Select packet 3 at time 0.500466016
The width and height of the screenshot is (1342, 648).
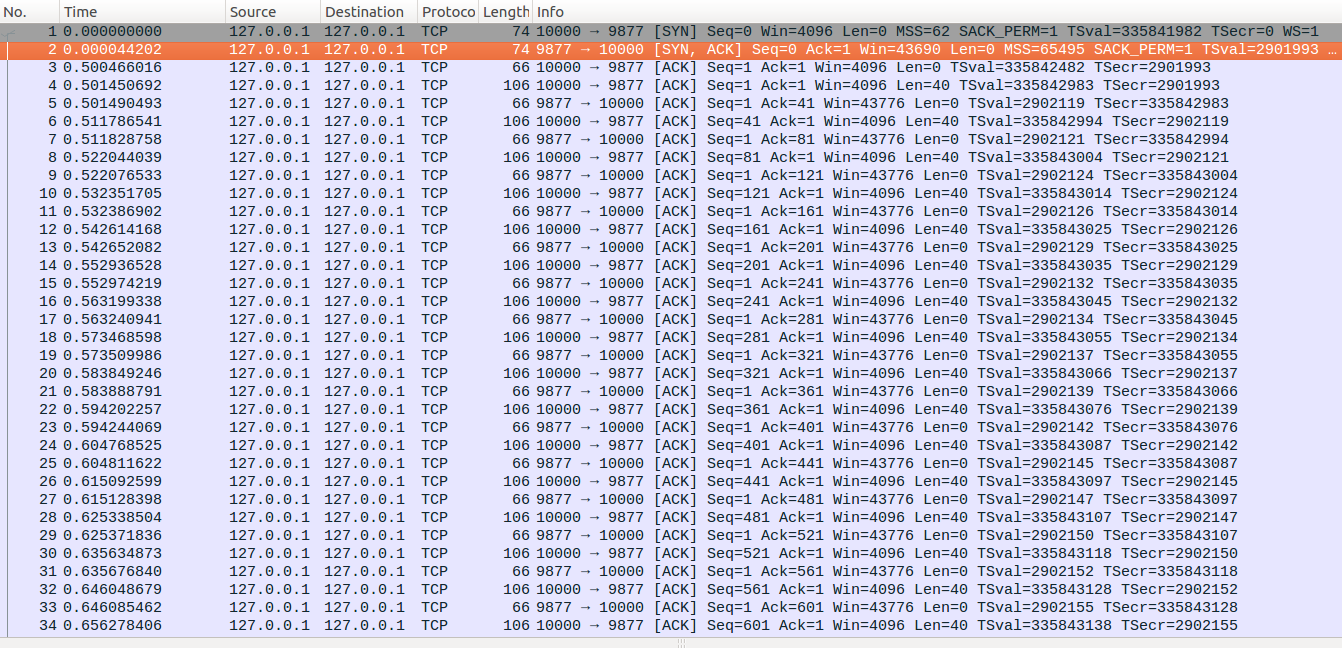click(x=671, y=67)
